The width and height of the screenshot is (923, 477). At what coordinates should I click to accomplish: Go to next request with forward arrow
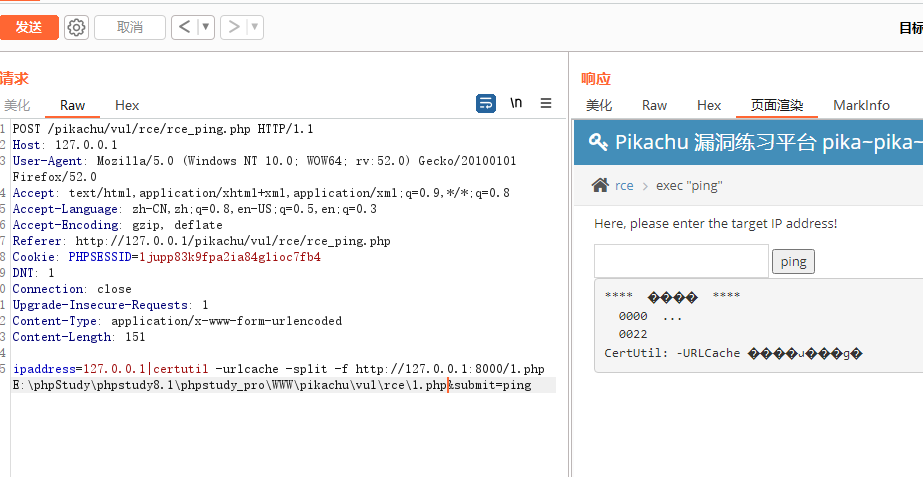click(x=234, y=27)
